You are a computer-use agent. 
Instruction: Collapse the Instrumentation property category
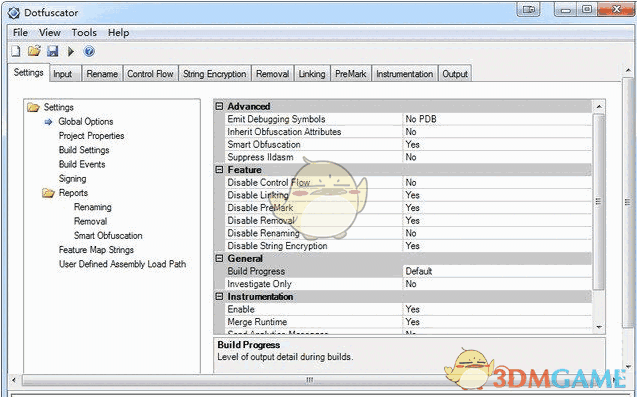(219, 297)
